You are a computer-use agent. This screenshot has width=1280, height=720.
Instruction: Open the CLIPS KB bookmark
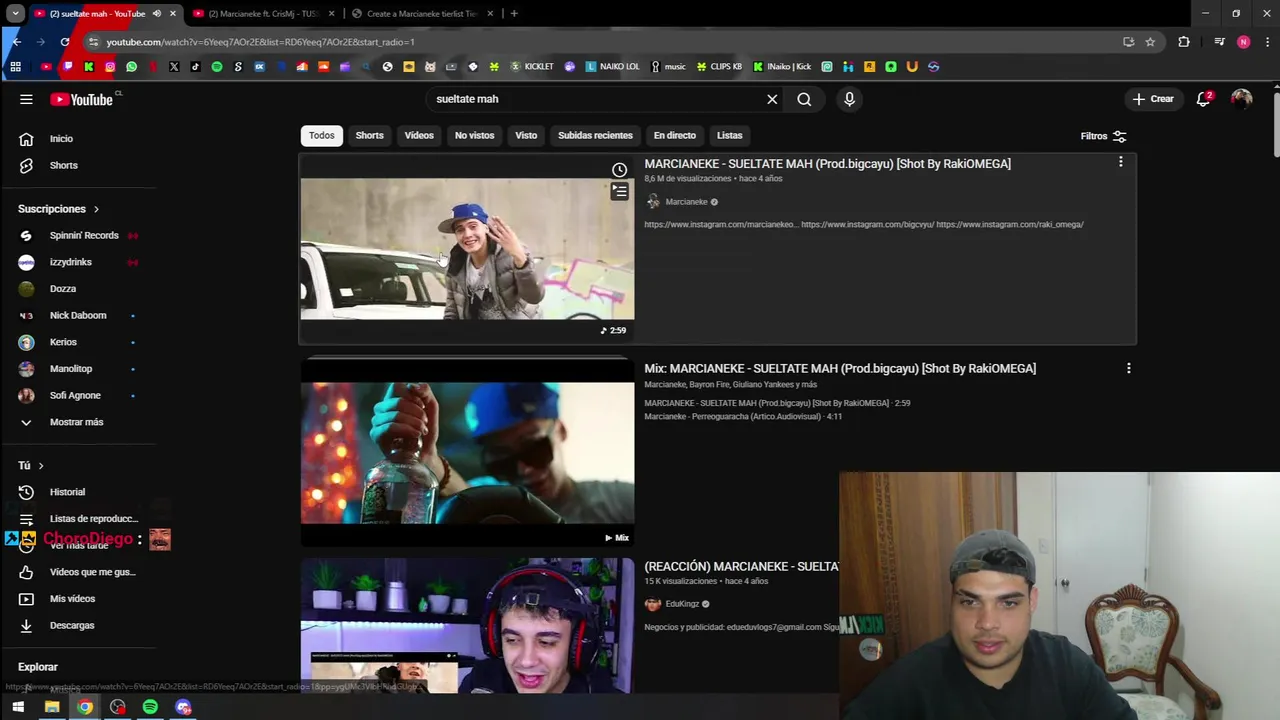coord(719,67)
